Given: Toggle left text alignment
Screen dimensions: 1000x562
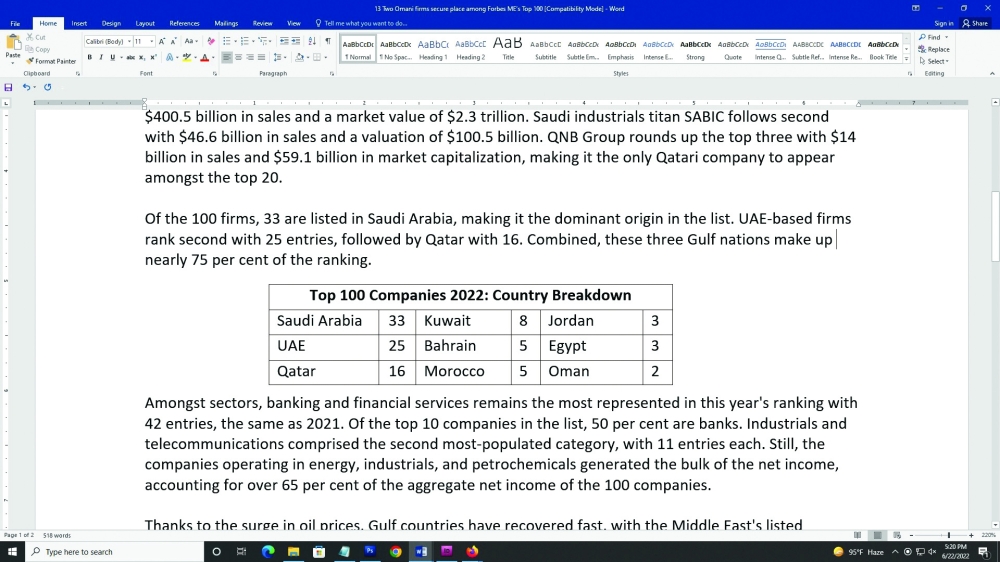Looking at the screenshot, I should point(227,57).
